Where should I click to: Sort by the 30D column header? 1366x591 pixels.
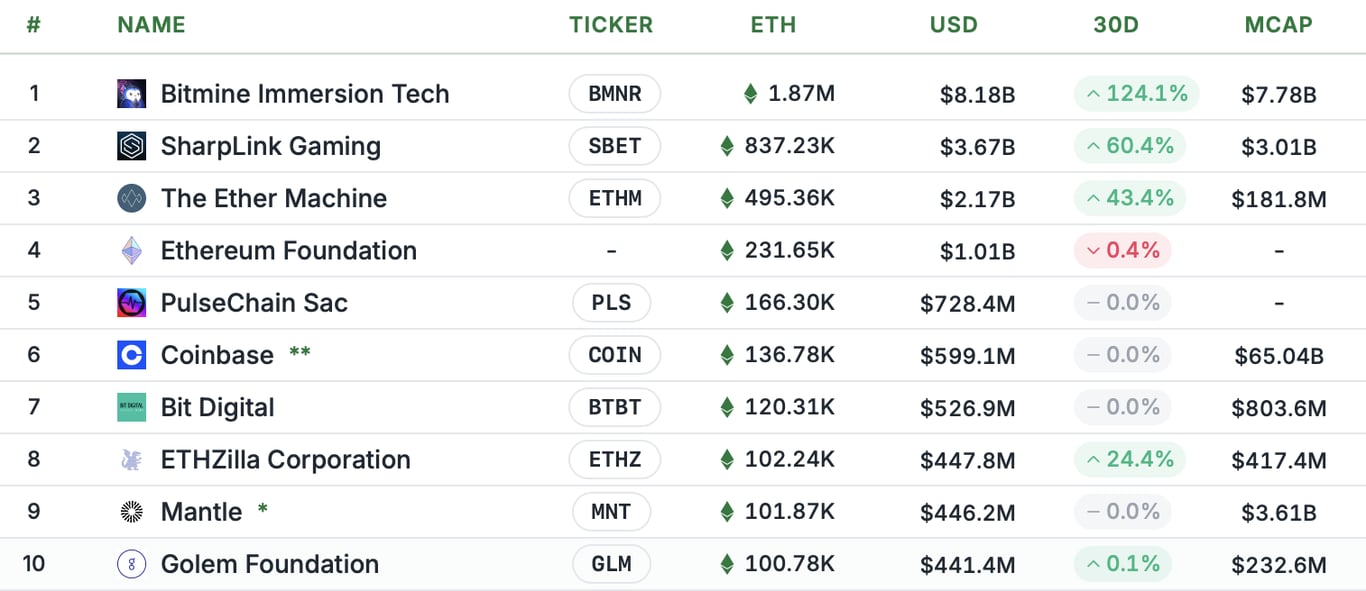point(1116,25)
